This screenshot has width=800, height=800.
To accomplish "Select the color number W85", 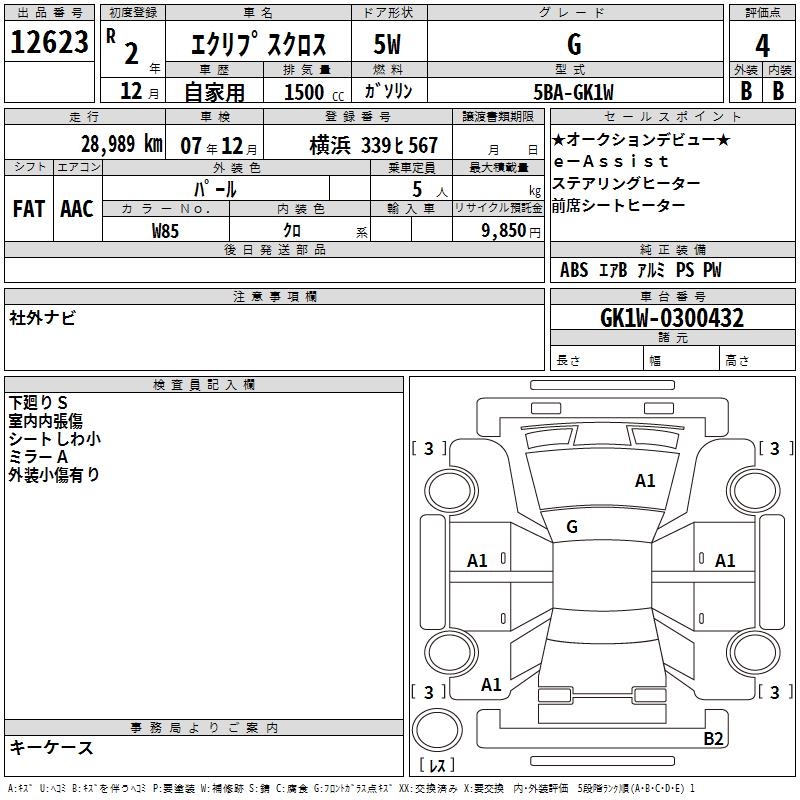I will pos(166,230).
